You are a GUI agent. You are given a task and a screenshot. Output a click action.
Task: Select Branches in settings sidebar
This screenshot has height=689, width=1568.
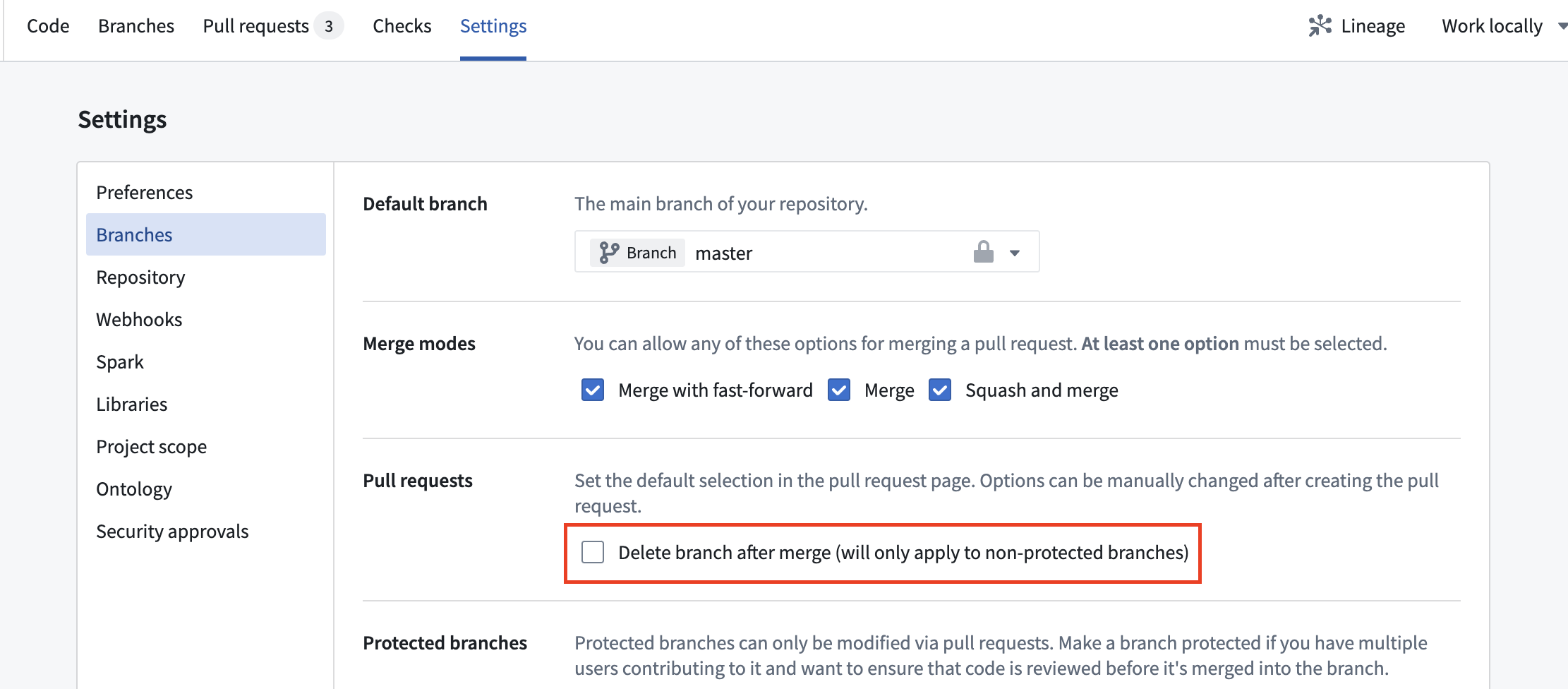click(x=206, y=234)
